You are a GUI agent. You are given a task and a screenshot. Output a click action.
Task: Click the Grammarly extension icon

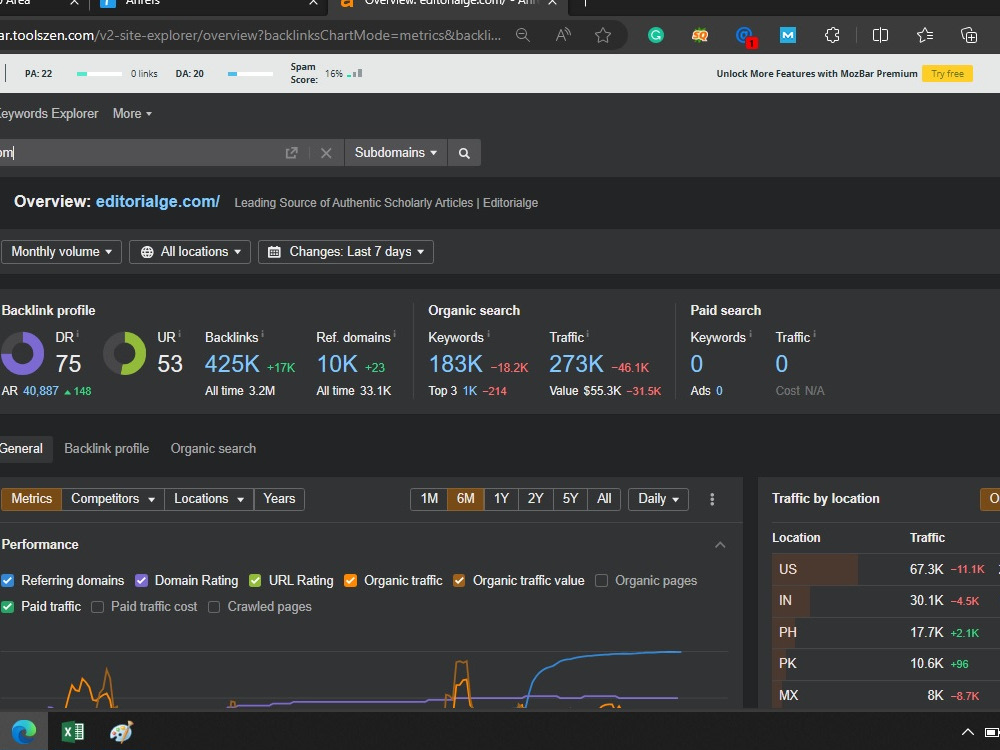point(656,35)
